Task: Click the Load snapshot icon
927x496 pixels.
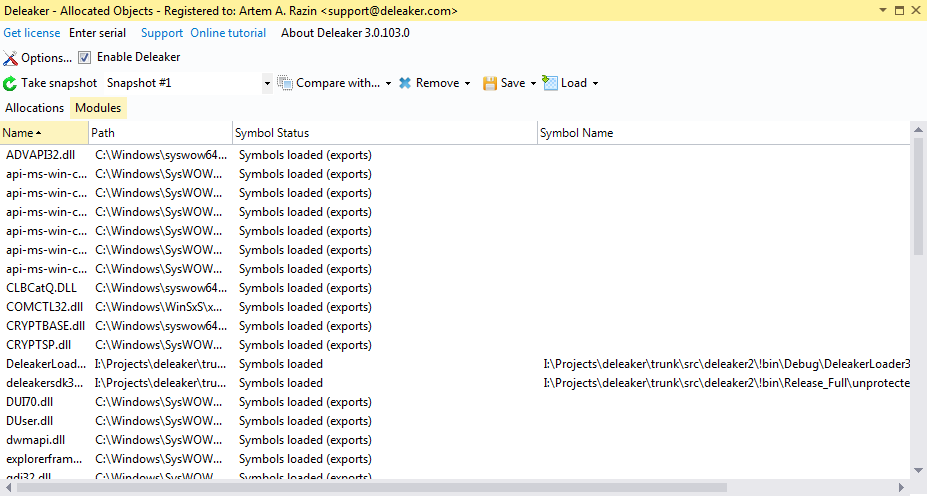Action: (x=550, y=83)
